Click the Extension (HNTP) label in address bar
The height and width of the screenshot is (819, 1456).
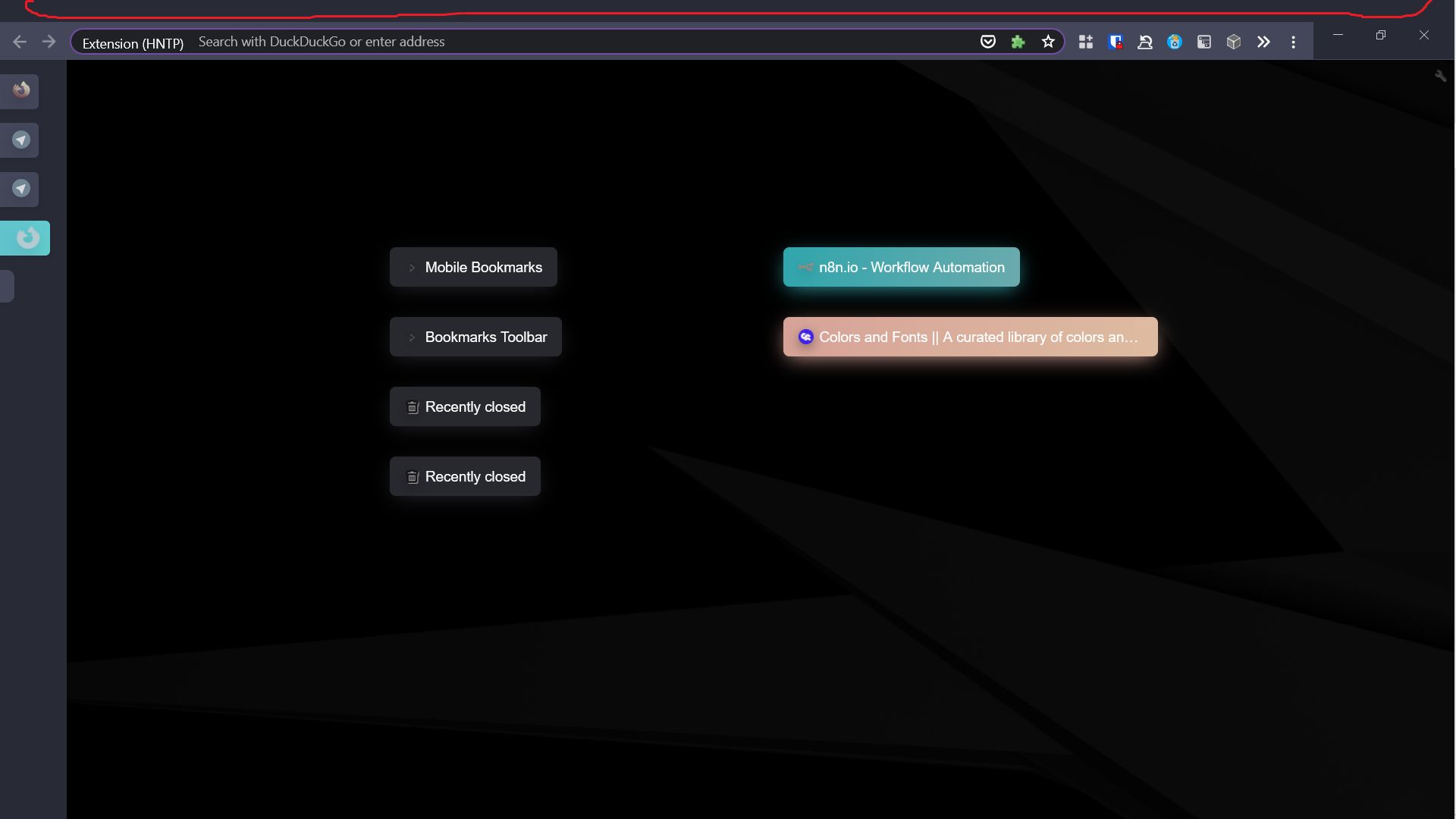(x=132, y=42)
